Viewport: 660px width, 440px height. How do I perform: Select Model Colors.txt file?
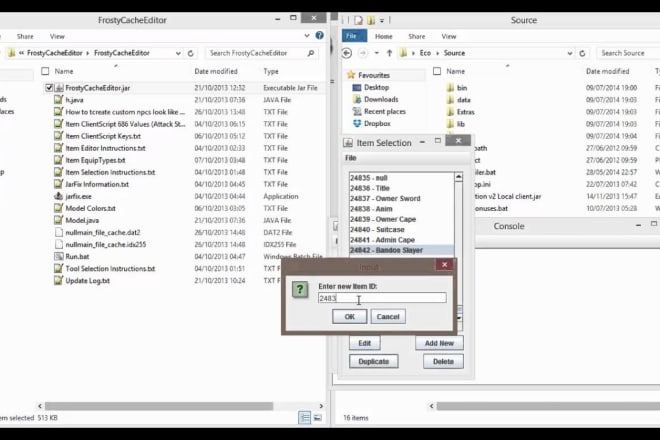point(90,208)
